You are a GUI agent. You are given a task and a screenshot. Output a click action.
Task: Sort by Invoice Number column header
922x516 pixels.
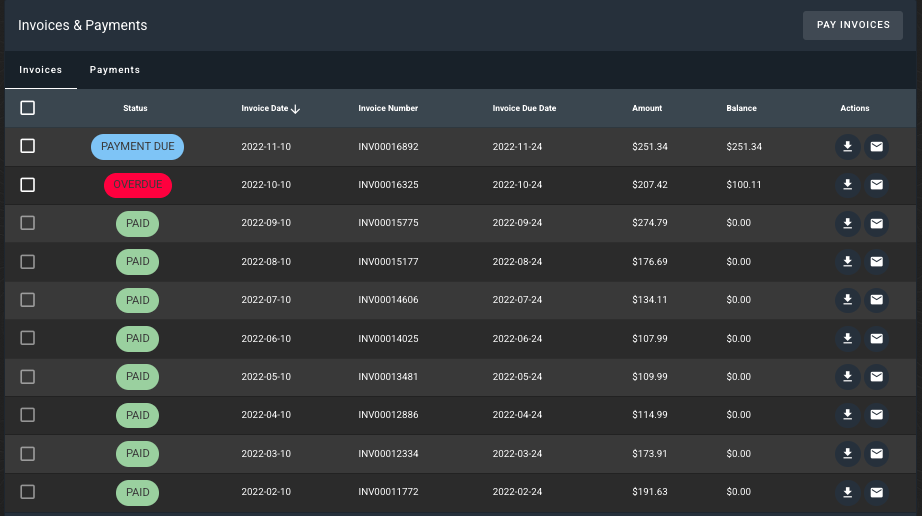388,108
